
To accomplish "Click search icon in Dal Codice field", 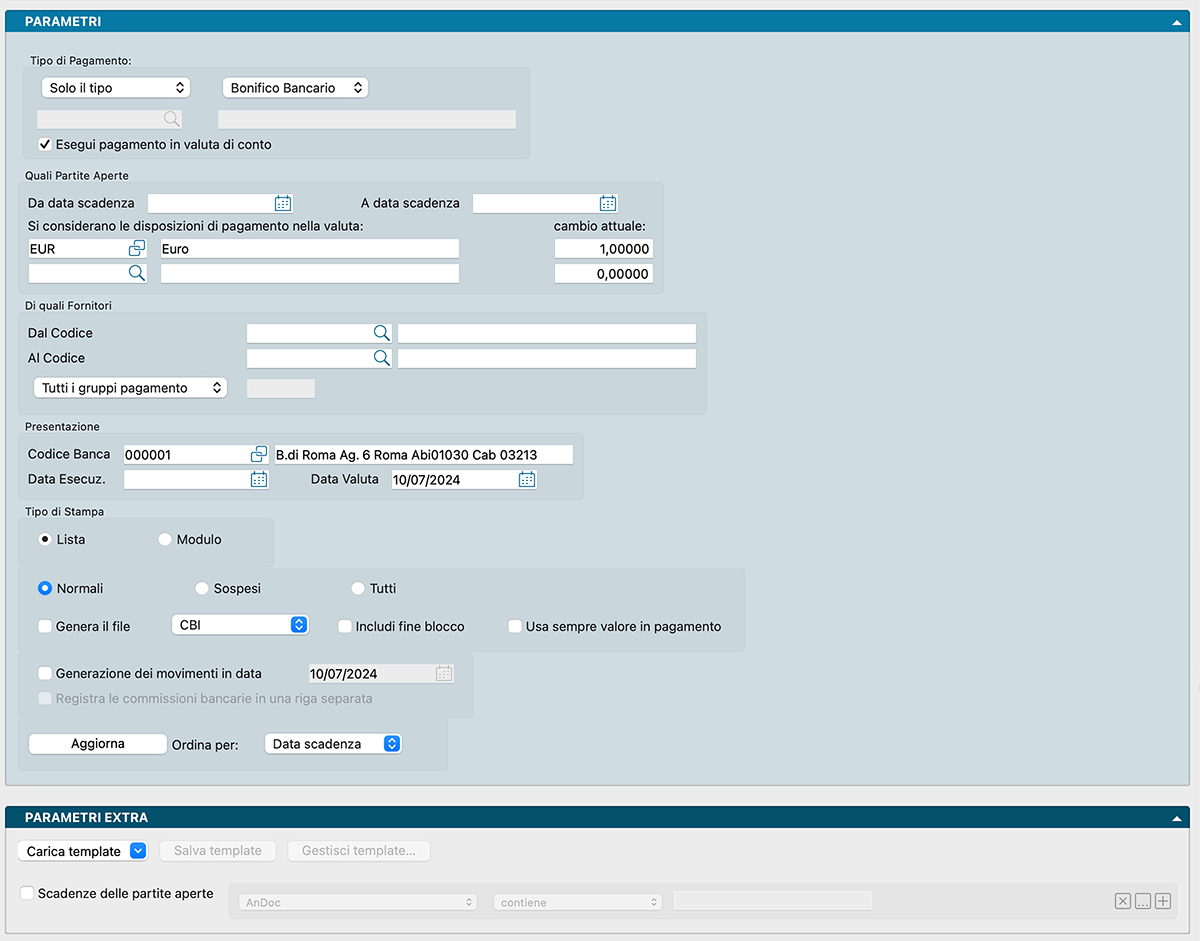I will coord(381,333).
